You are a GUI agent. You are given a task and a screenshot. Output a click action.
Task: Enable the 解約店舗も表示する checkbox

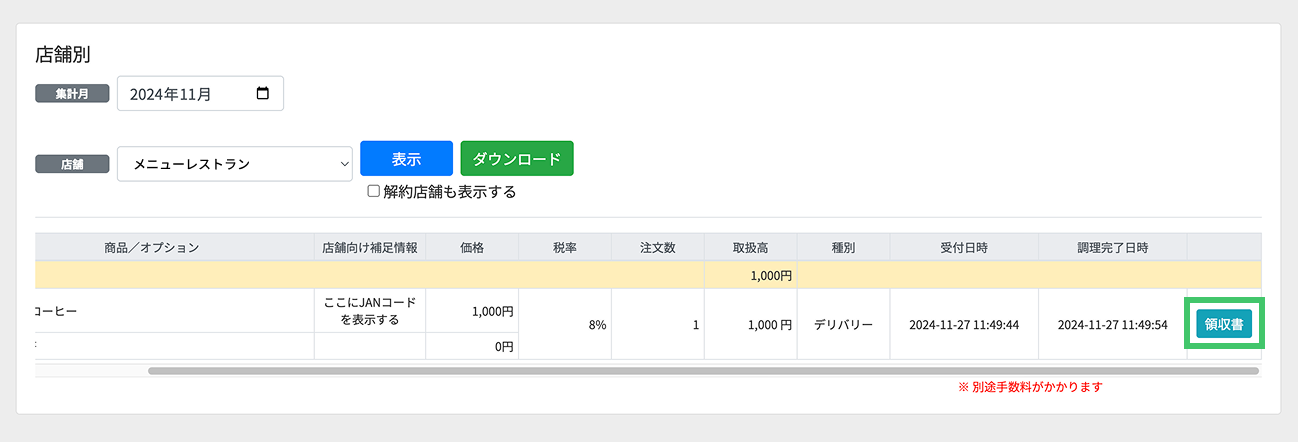(x=374, y=191)
